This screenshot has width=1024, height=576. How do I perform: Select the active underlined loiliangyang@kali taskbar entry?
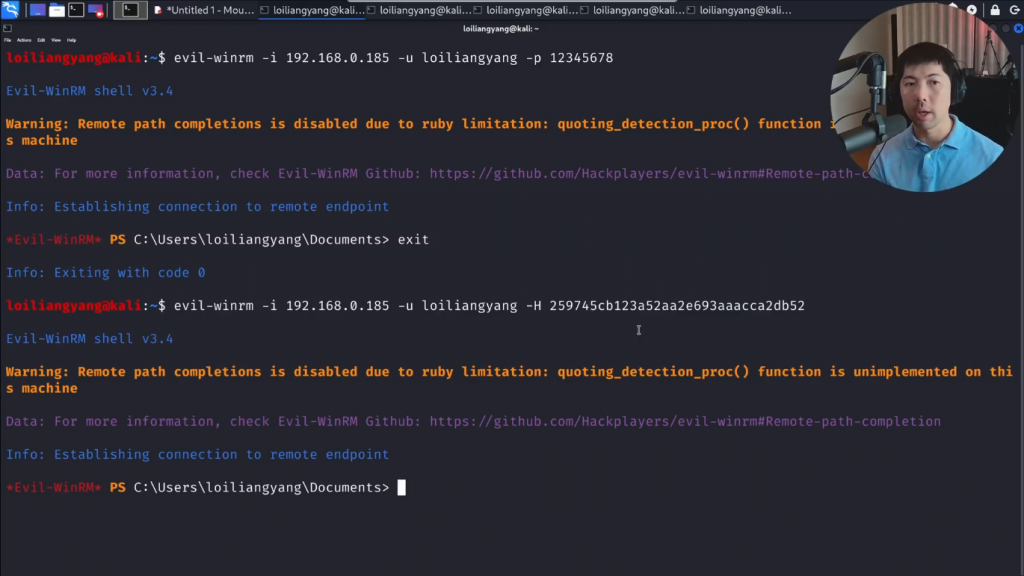click(x=312, y=10)
